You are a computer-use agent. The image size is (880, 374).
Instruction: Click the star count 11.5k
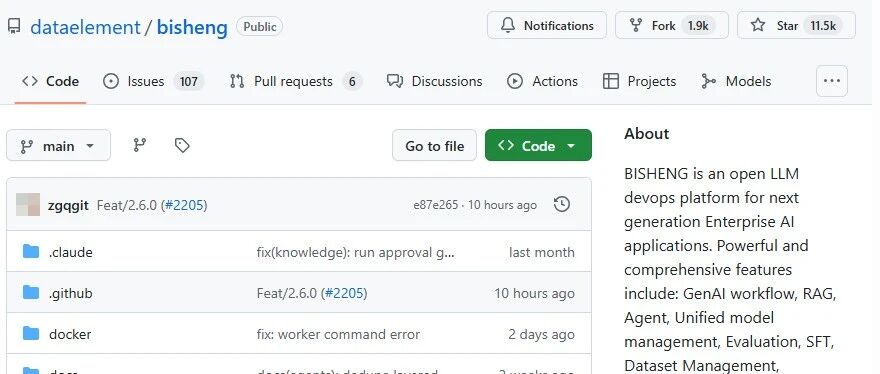coord(823,25)
